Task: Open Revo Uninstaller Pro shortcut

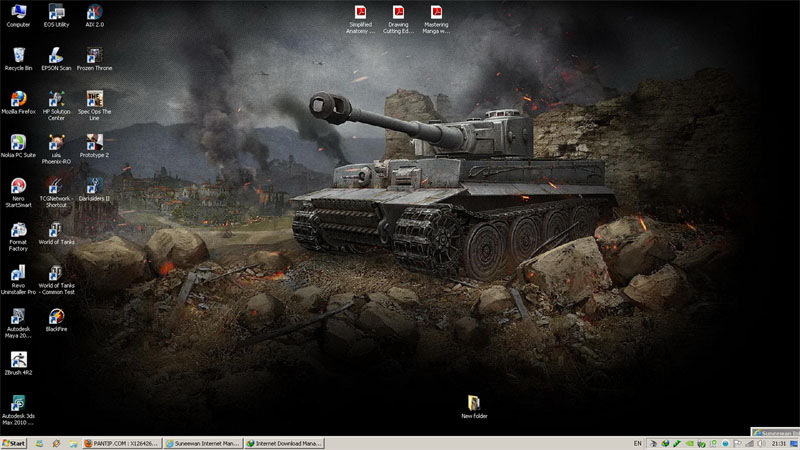Action: [18, 280]
